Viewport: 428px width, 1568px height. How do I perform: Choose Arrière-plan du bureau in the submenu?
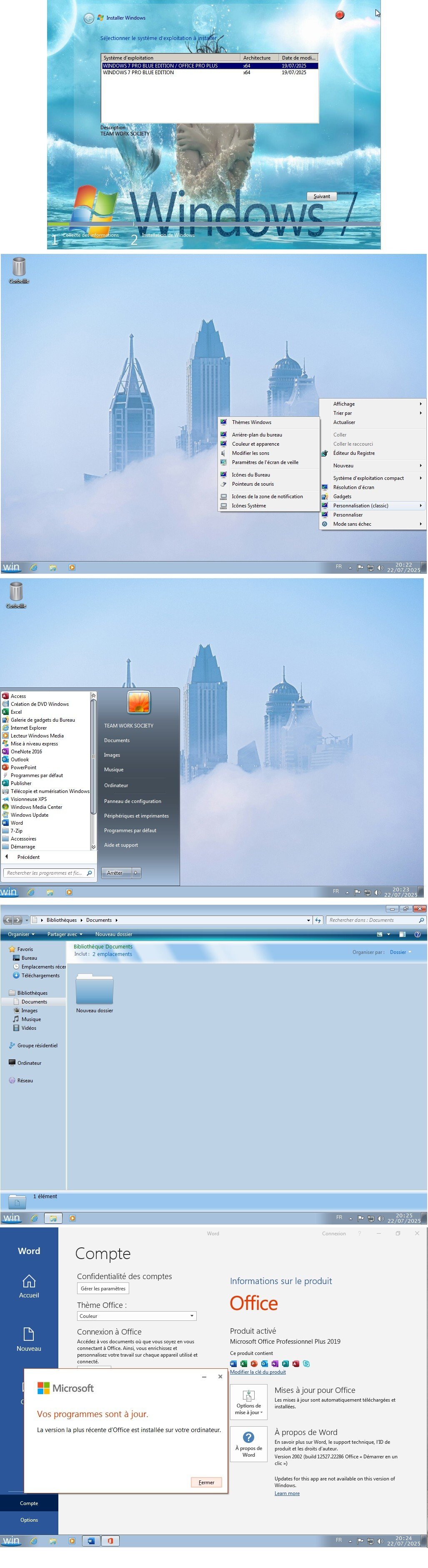click(268, 435)
